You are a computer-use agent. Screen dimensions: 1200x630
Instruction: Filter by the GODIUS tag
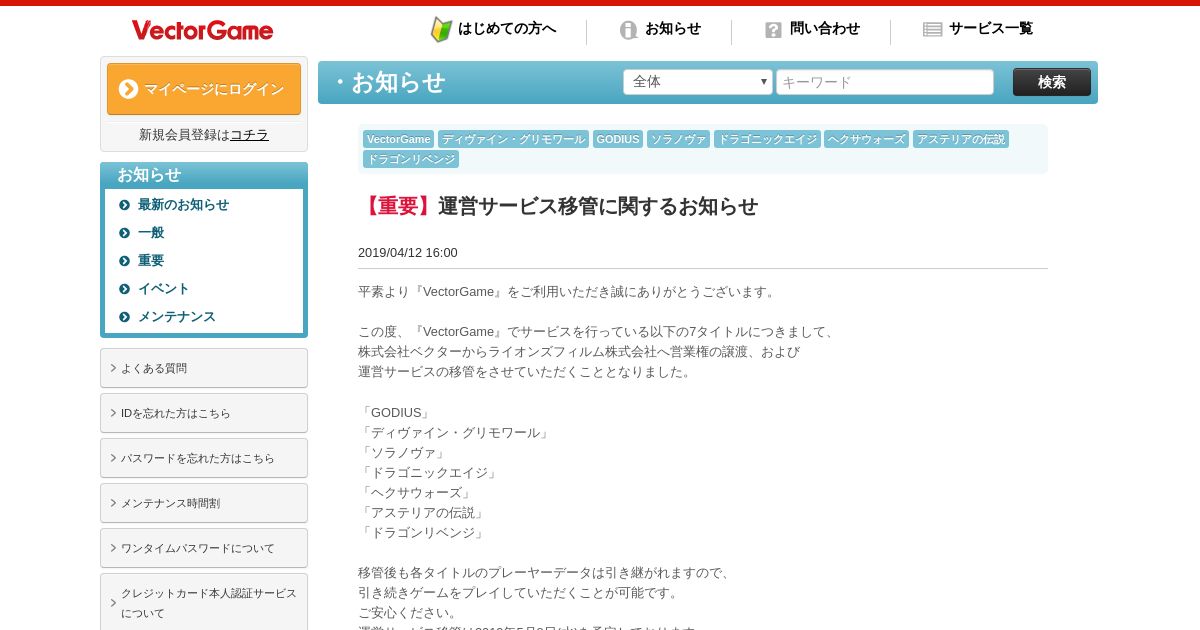[618, 139]
